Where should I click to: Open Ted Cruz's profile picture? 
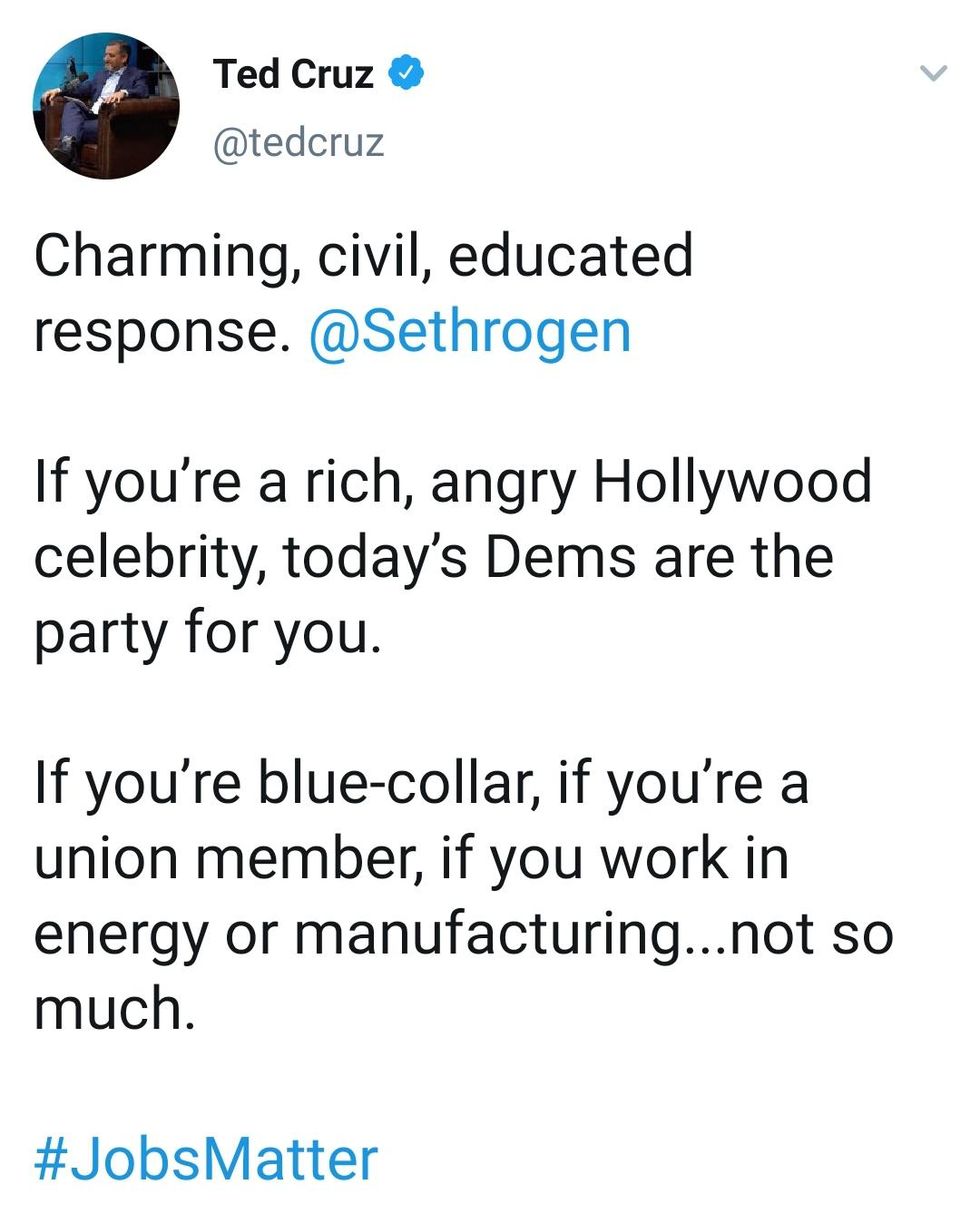106,106
